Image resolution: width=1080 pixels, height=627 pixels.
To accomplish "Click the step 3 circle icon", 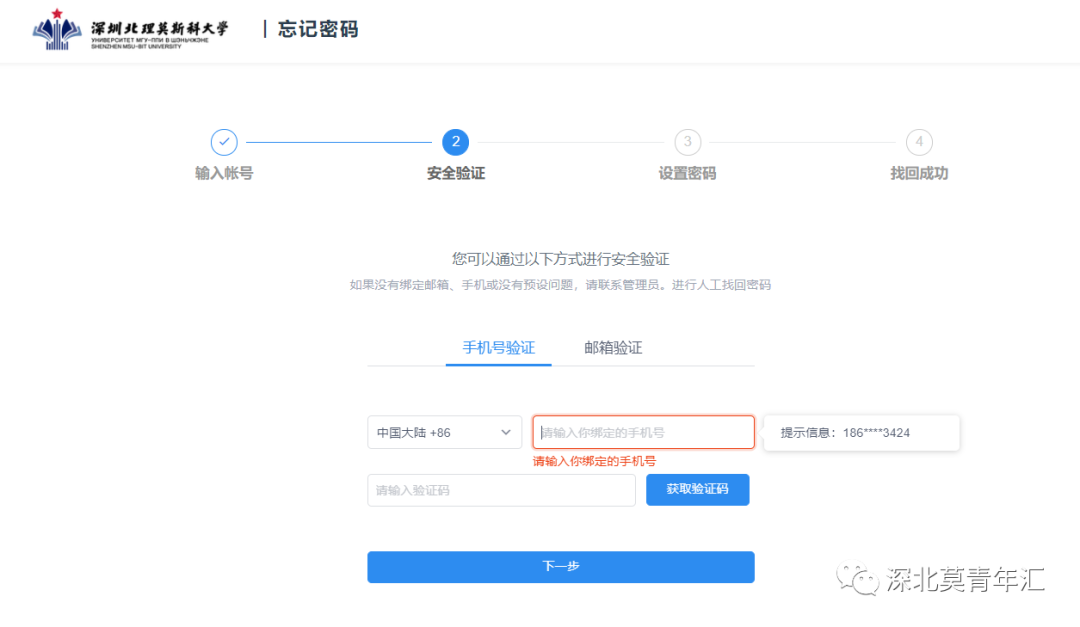I will [687, 142].
